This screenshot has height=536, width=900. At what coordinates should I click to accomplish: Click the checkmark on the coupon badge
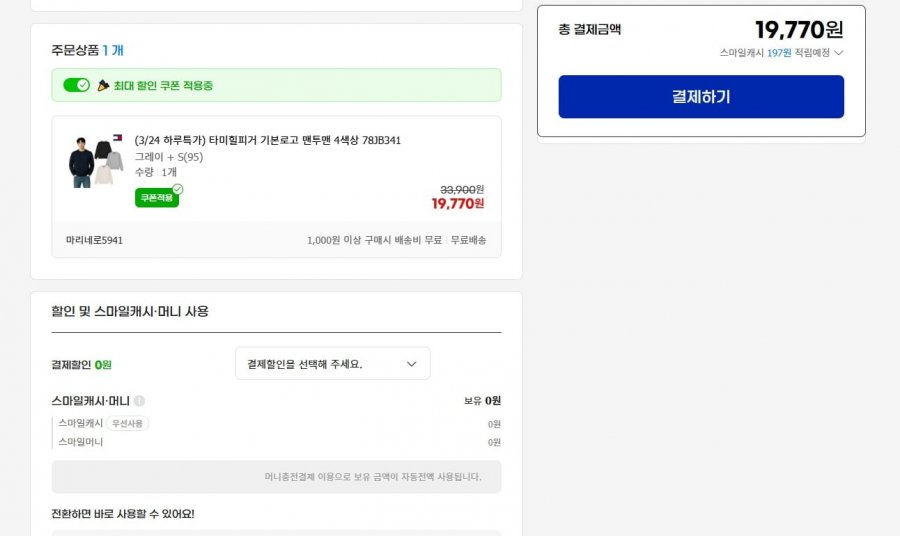(177, 189)
